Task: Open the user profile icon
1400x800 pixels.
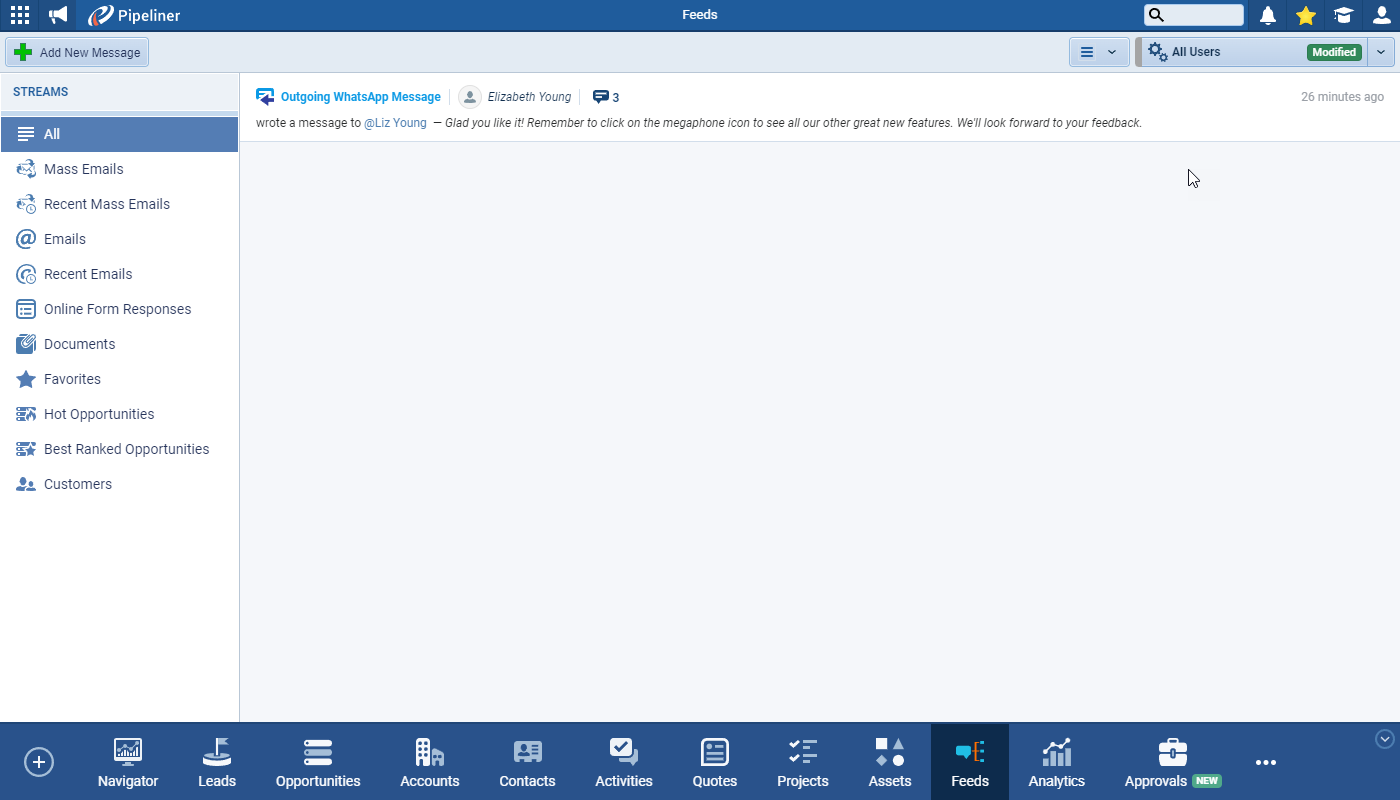Action: 1381,15
